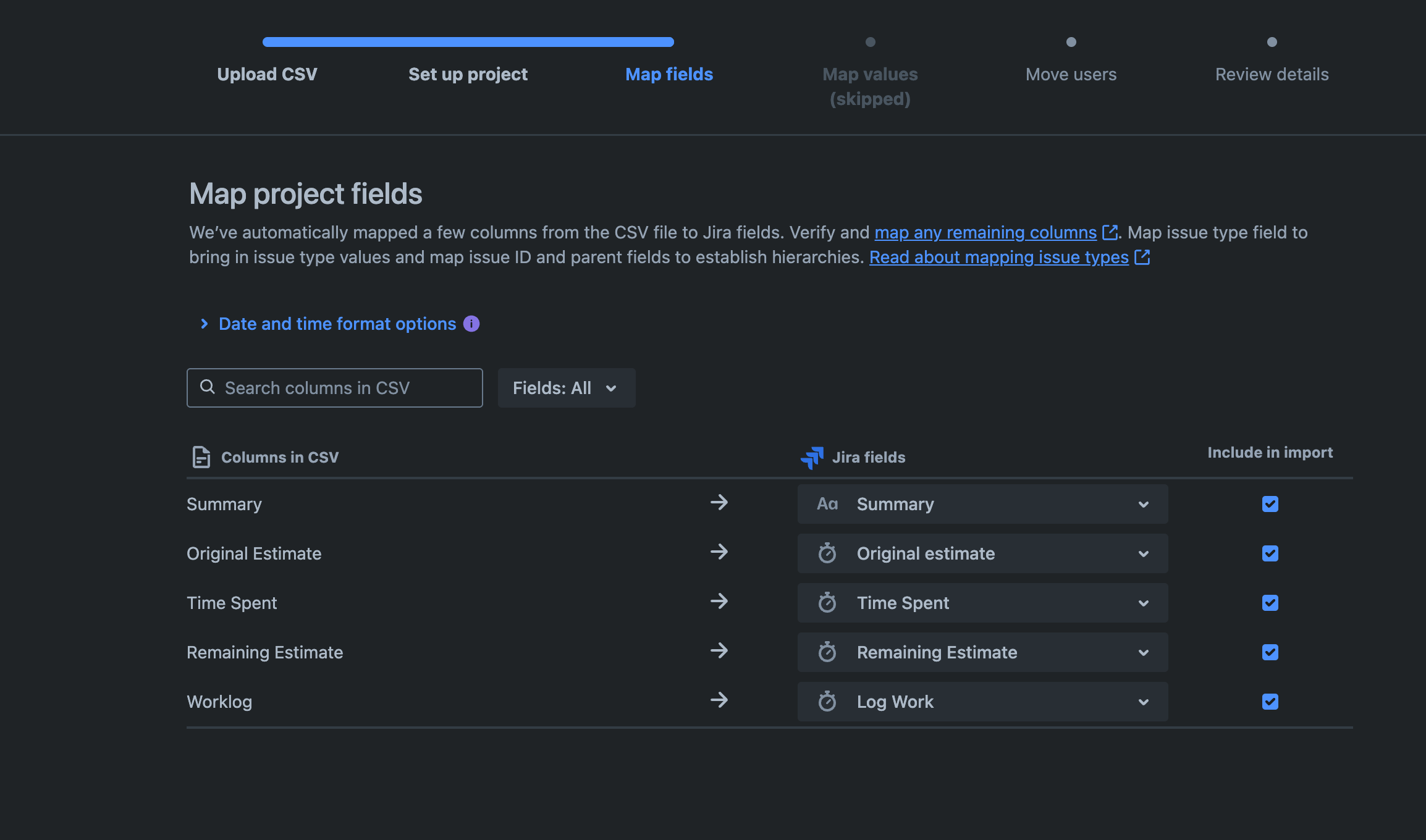The width and height of the screenshot is (1426, 840).
Task: Focus the Search columns in CSV field
Action: pyautogui.click(x=346, y=388)
